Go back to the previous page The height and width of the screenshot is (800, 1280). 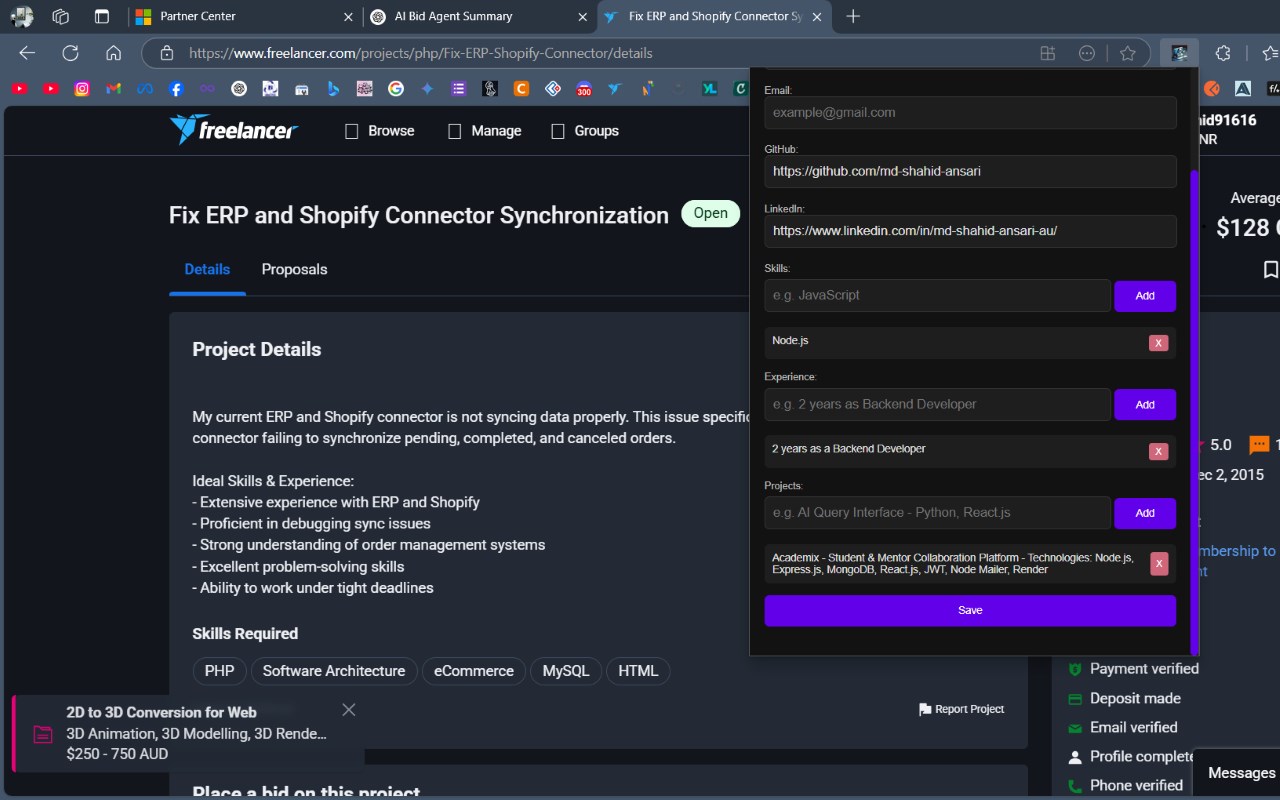tap(27, 53)
